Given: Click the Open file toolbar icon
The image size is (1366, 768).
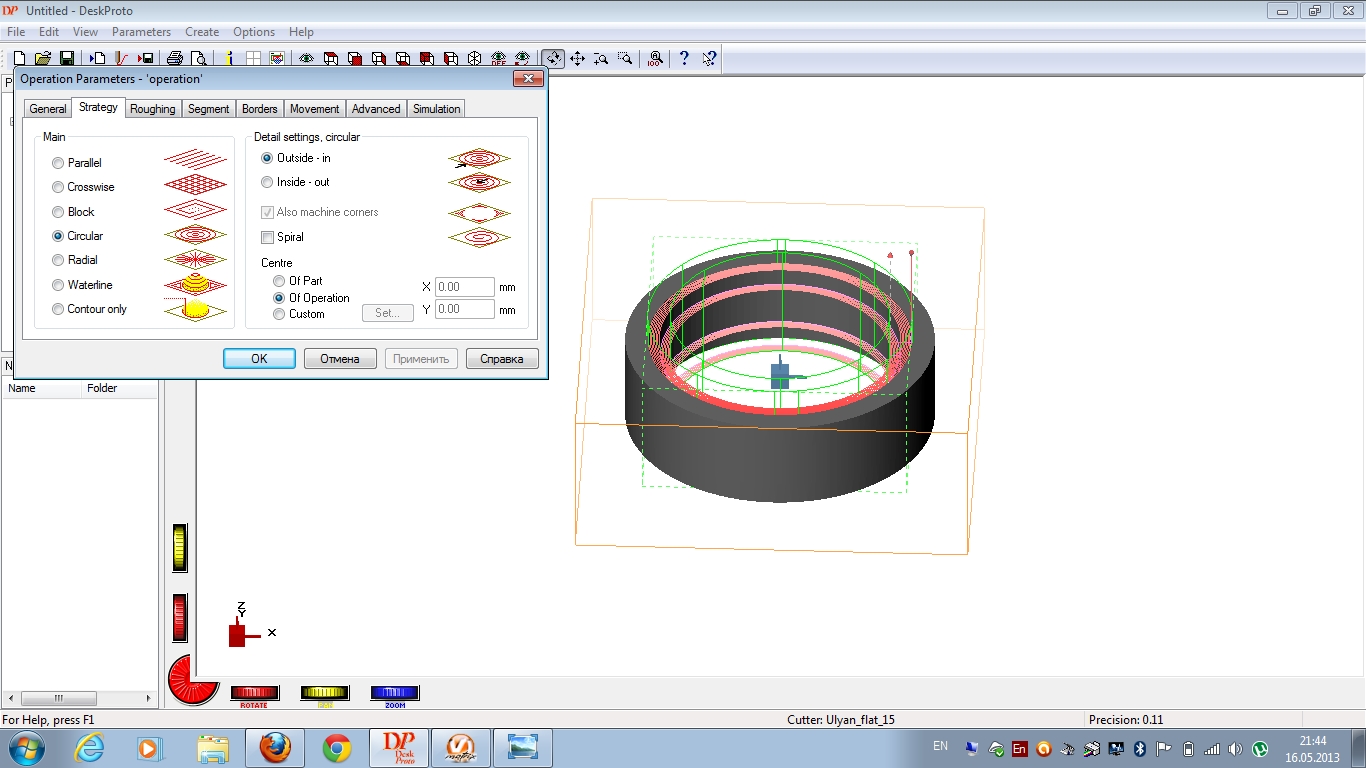Looking at the screenshot, I should (x=42, y=59).
